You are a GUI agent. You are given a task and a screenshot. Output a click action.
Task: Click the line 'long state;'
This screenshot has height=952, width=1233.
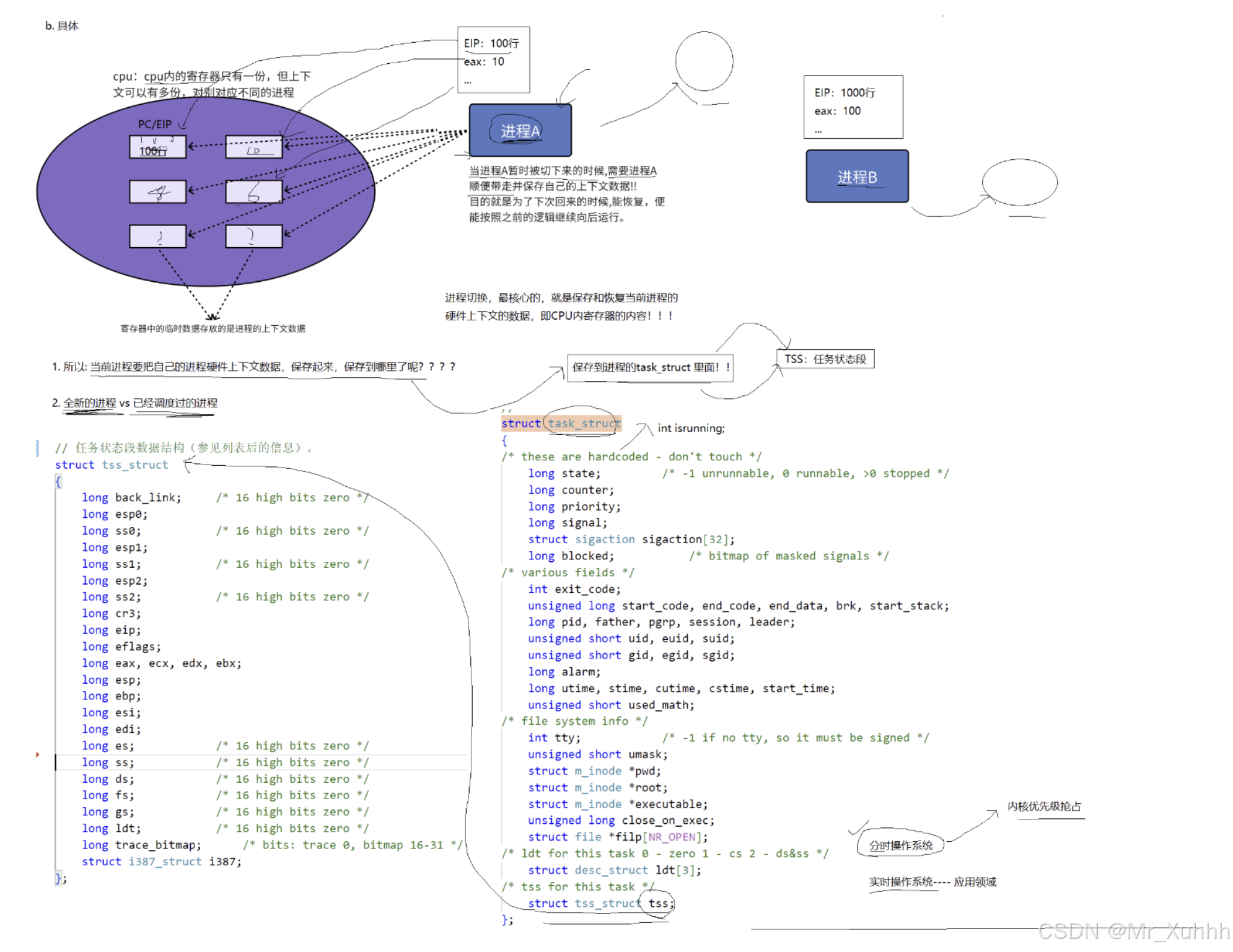tap(564, 473)
